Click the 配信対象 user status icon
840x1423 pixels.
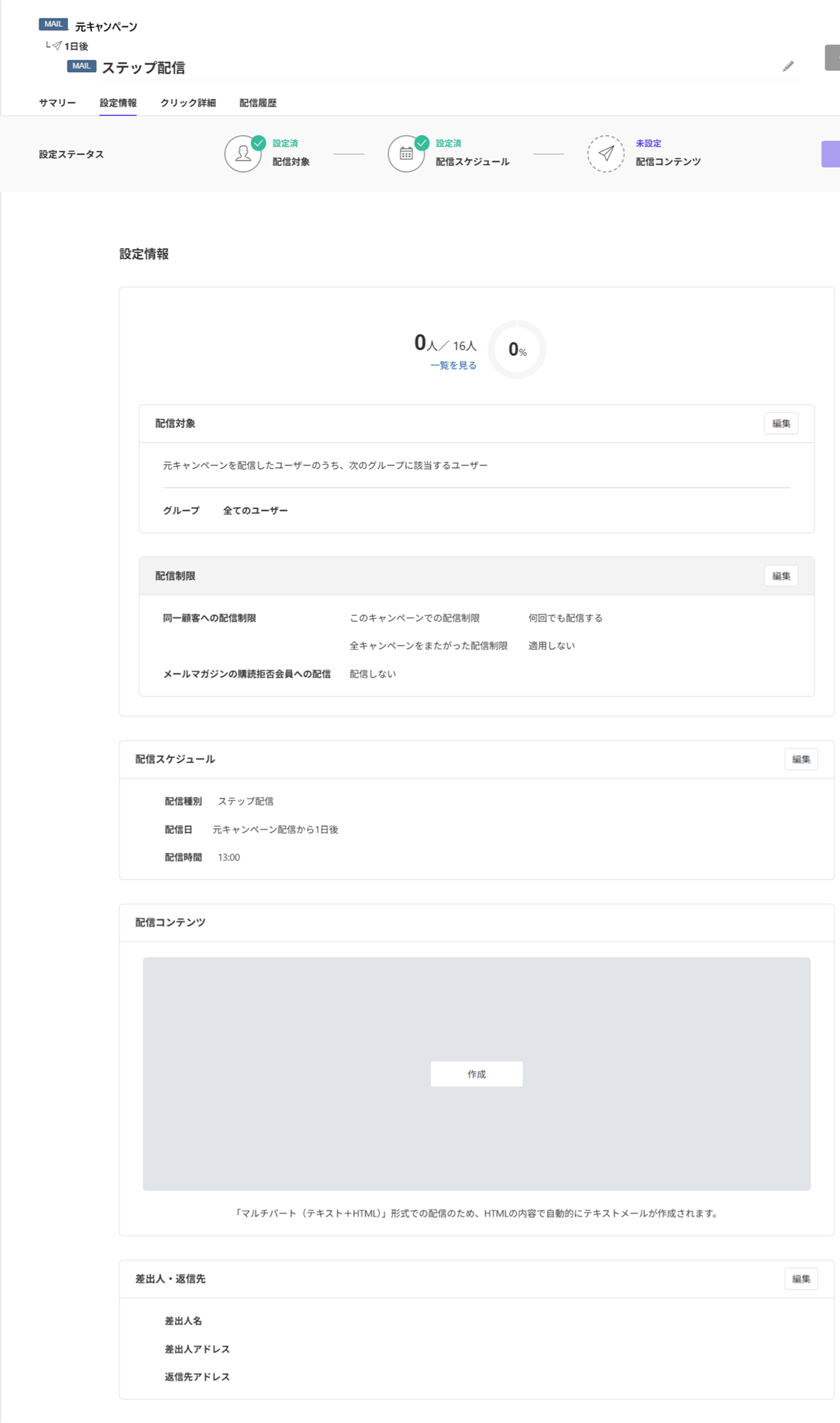[243, 153]
